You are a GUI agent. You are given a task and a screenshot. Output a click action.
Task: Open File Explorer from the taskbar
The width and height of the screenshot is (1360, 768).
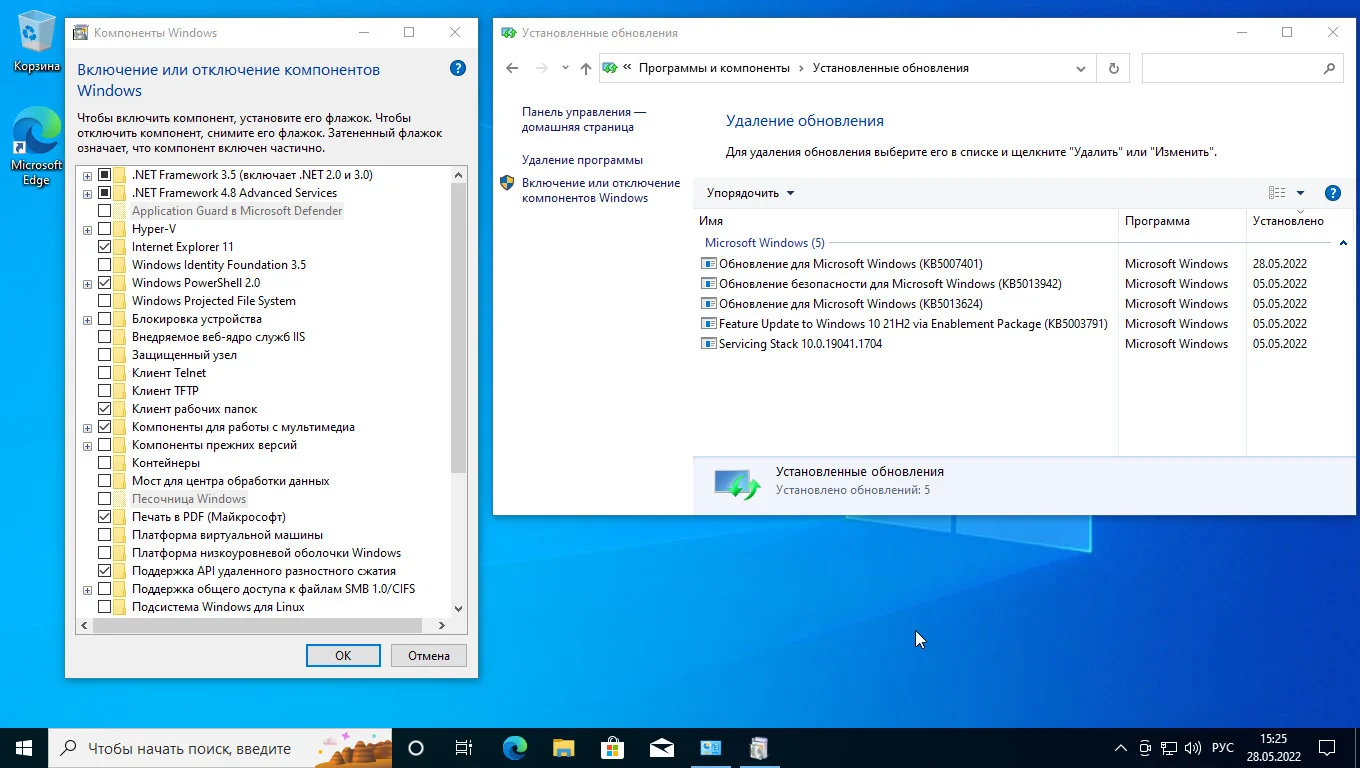[x=563, y=748]
